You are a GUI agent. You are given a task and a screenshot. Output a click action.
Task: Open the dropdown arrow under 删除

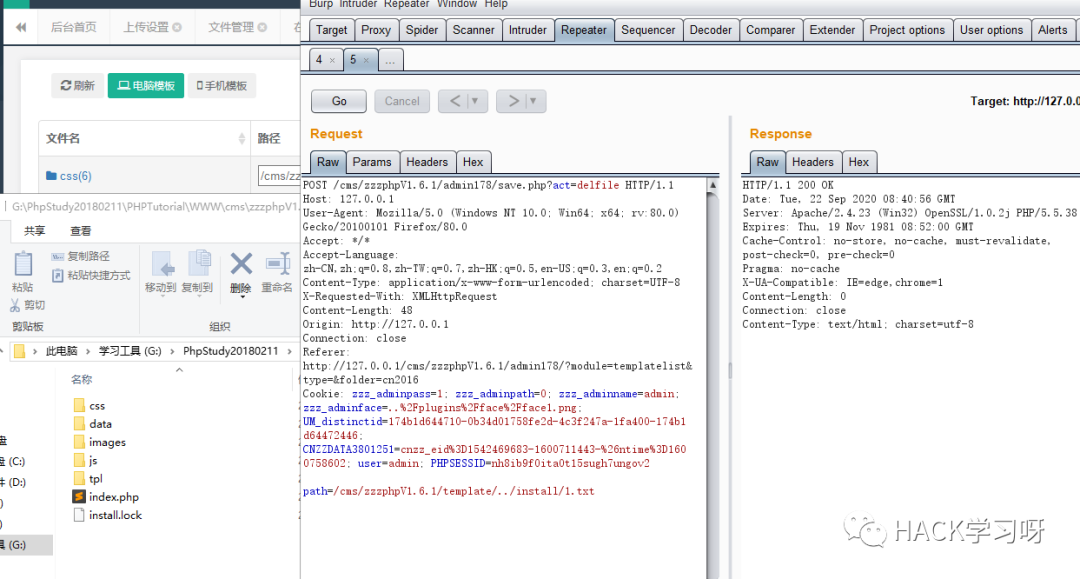click(x=242, y=297)
